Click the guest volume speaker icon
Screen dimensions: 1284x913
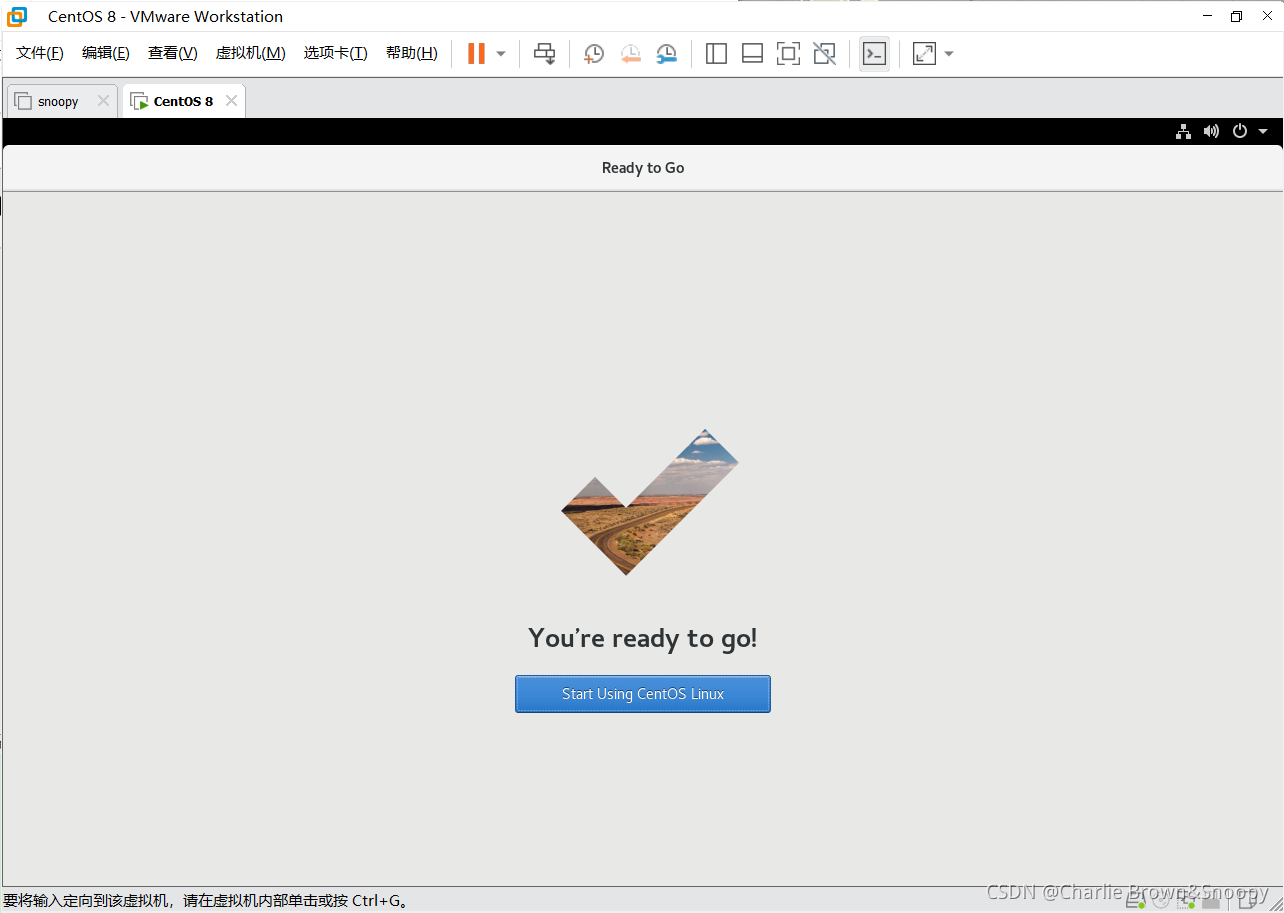click(1211, 131)
